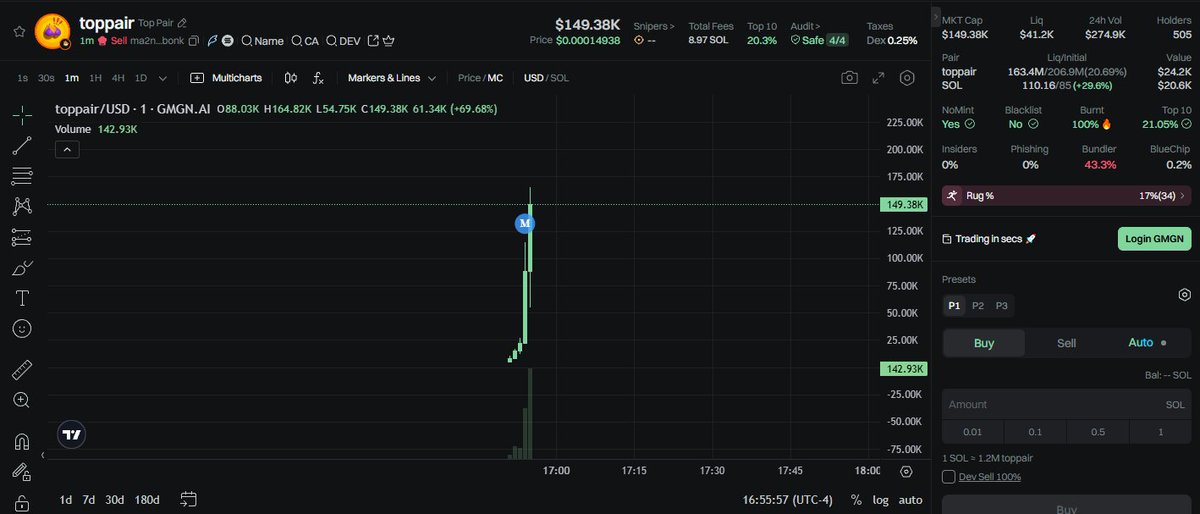Open the go-to-date calendar icon
Viewport: 1200px width, 514px height.
[x=187, y=499]
